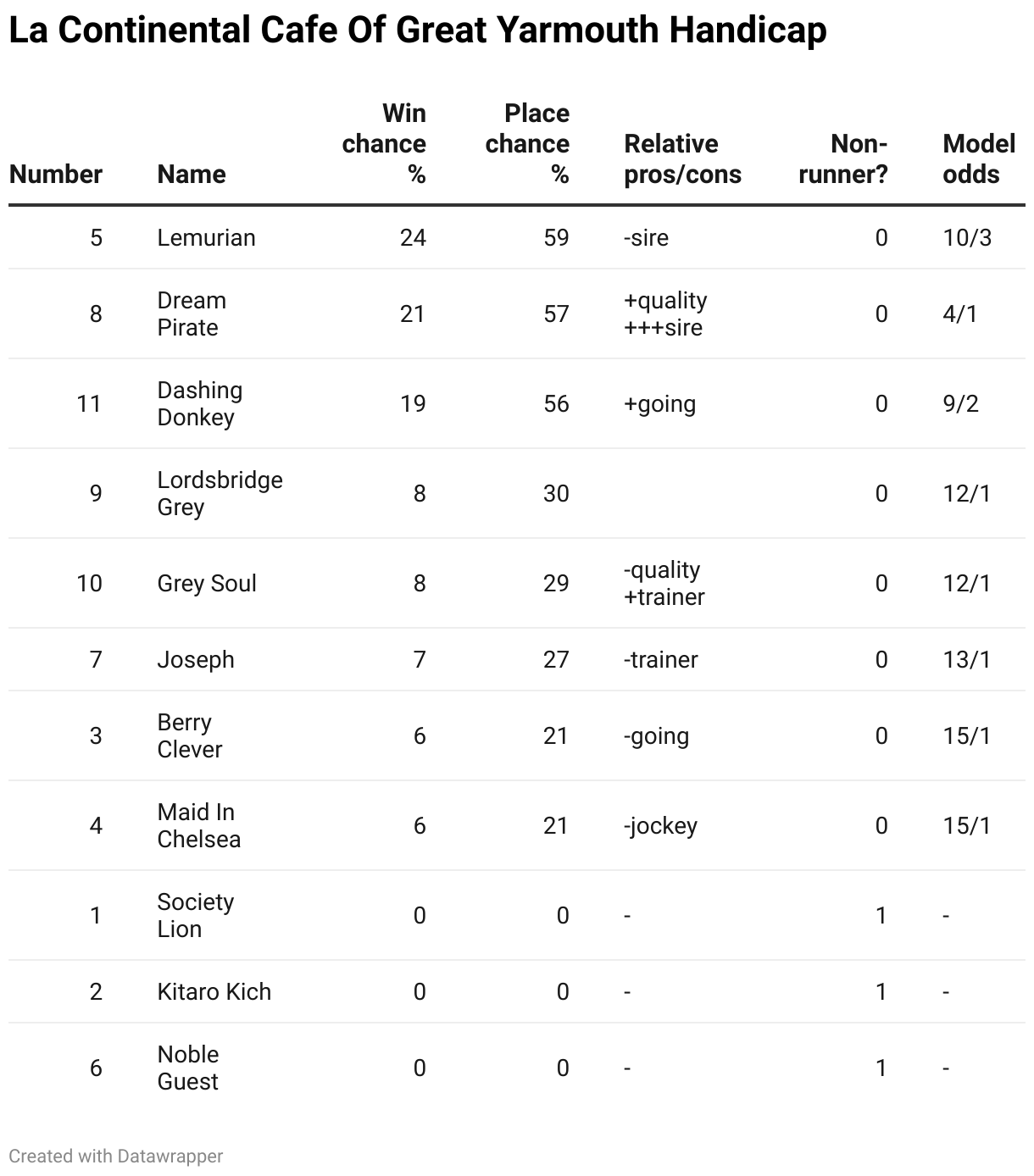Click the Maid In Chelsea entry
This screenshot has width=1034, height=1176.
(199, 826)
